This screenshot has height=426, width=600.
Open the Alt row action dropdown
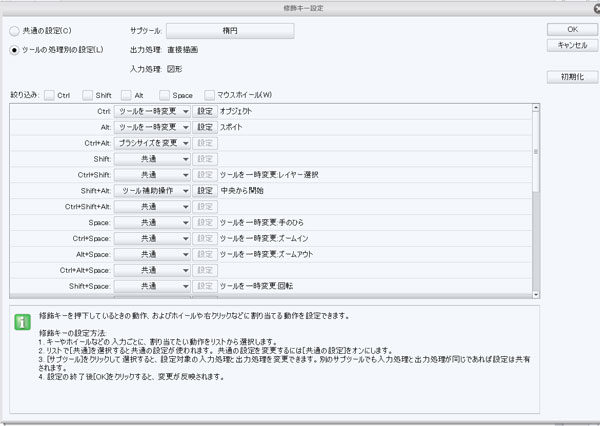click(152, 127)
